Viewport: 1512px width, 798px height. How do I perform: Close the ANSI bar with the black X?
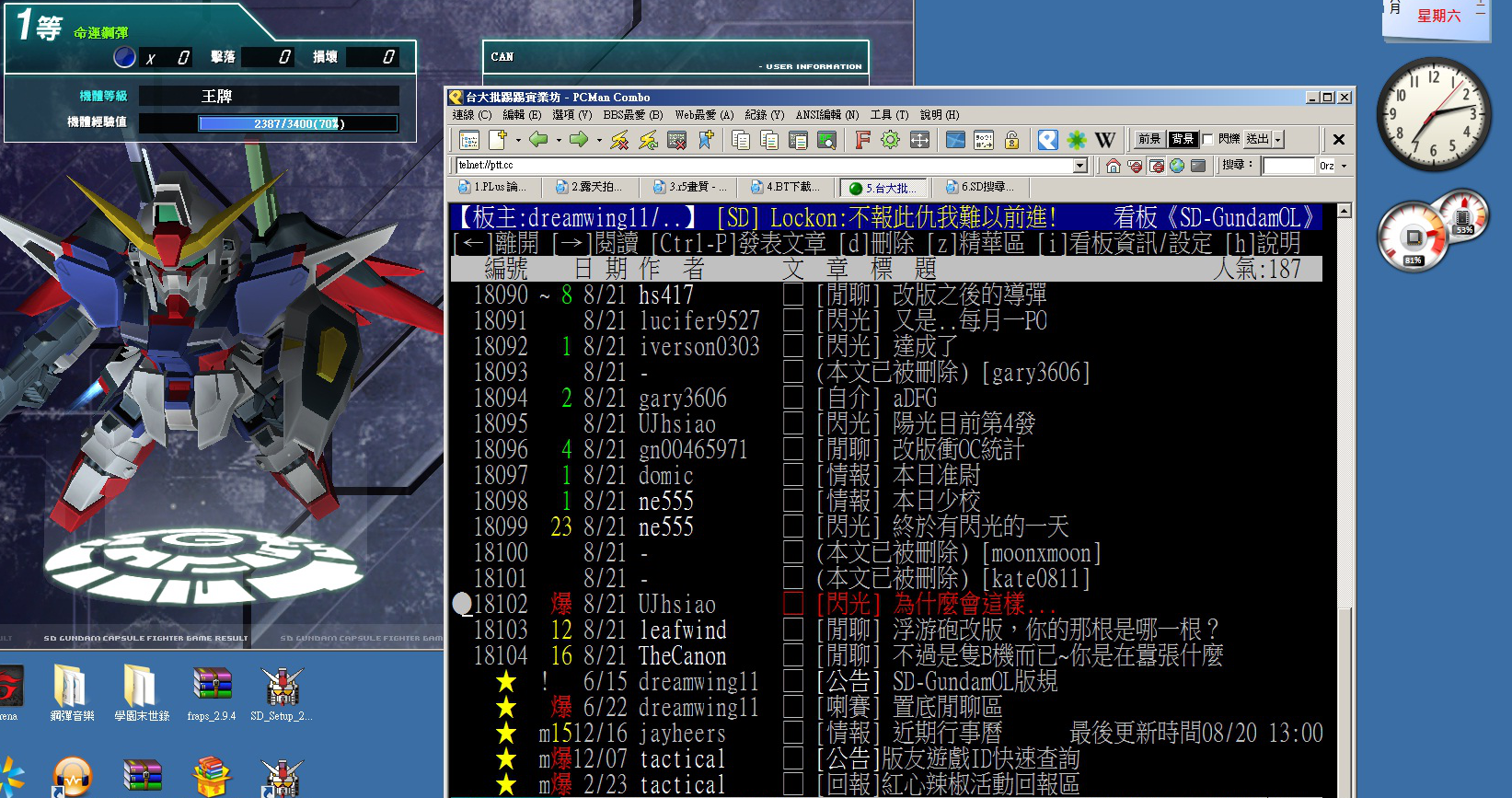tap(1339, 140)
